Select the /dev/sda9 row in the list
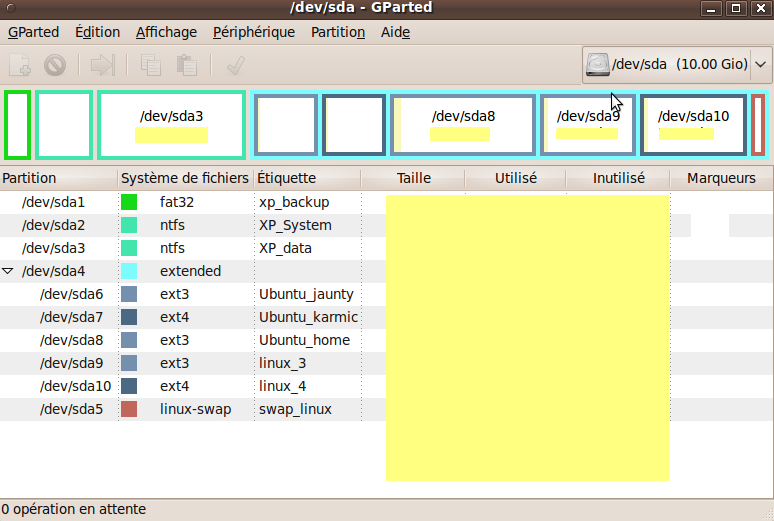The width and height of the screenshot is (774, 521). tap(387, 363)
